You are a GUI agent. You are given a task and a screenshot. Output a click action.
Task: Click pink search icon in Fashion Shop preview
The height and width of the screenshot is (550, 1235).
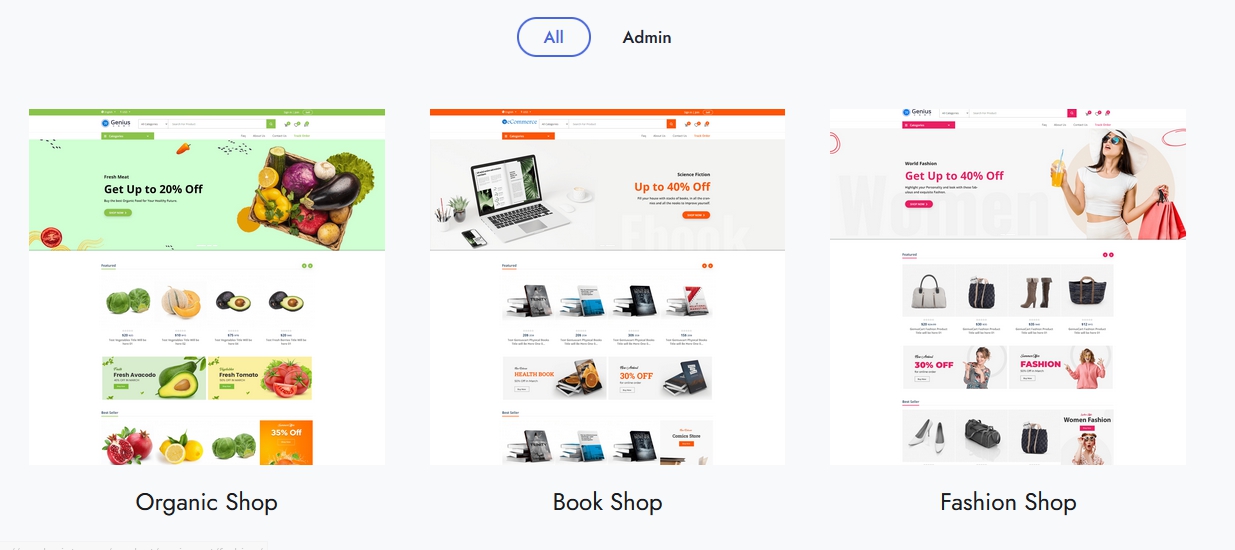1072,113
